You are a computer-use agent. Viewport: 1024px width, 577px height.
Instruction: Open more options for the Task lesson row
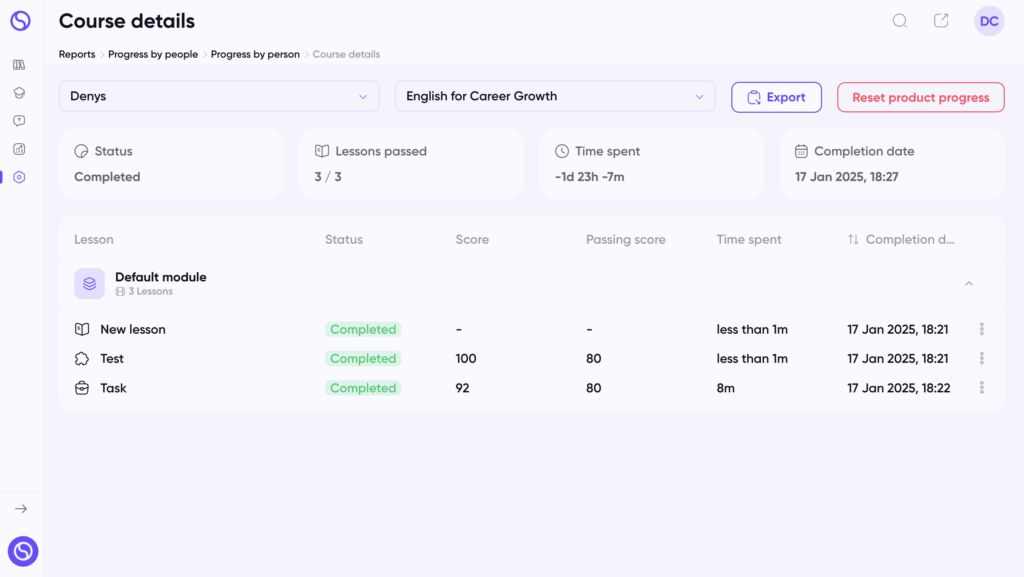coord(982,388)
